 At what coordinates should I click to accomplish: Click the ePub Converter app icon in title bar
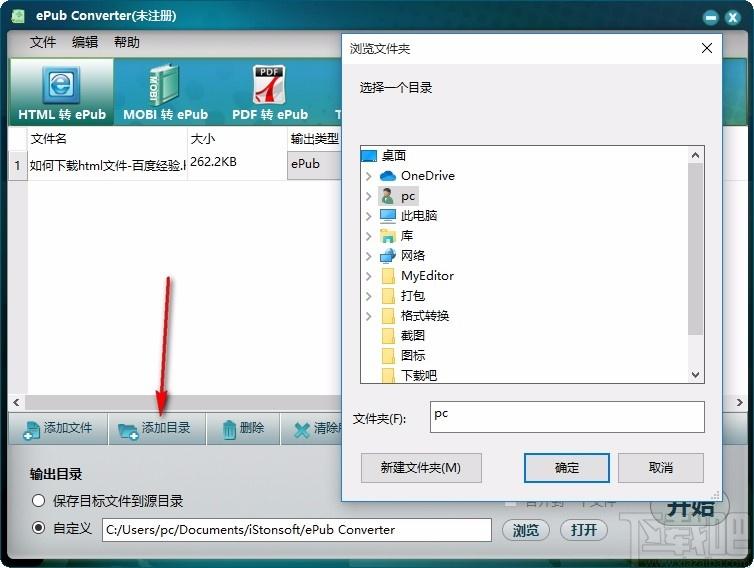(x=18, y=16)
